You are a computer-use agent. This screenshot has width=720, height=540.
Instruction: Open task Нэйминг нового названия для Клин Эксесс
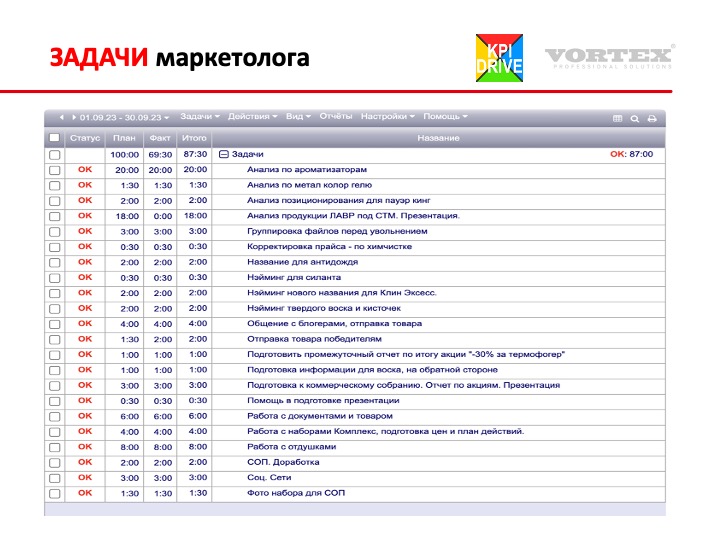[x=342, y=292]
